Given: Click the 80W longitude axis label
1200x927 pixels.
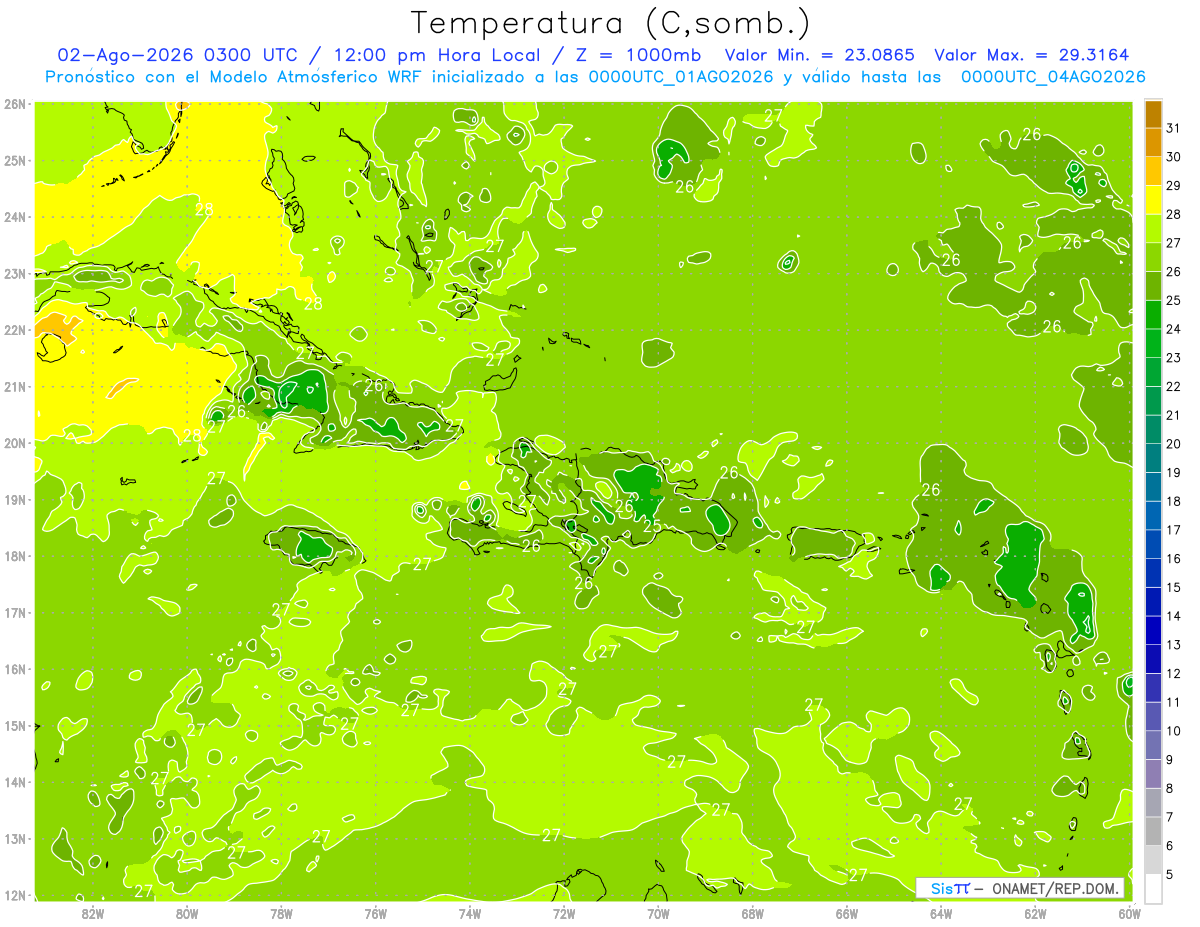Looking at the screenshot, I should pos(187,913).
